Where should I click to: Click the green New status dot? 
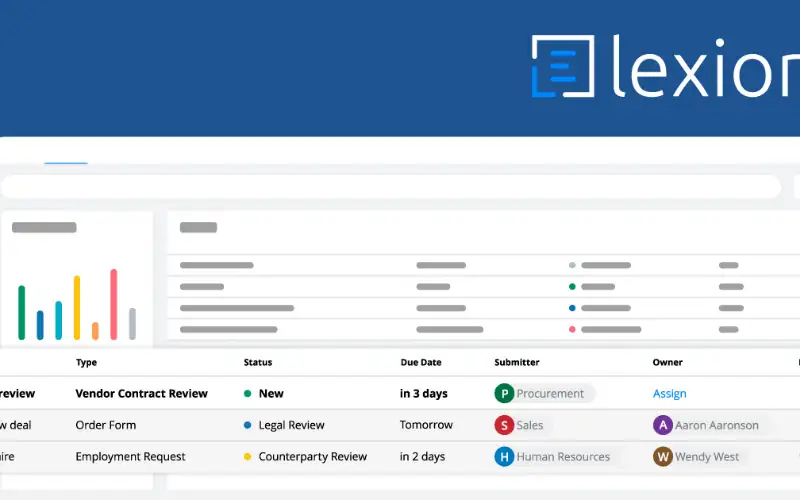[247, 393]
